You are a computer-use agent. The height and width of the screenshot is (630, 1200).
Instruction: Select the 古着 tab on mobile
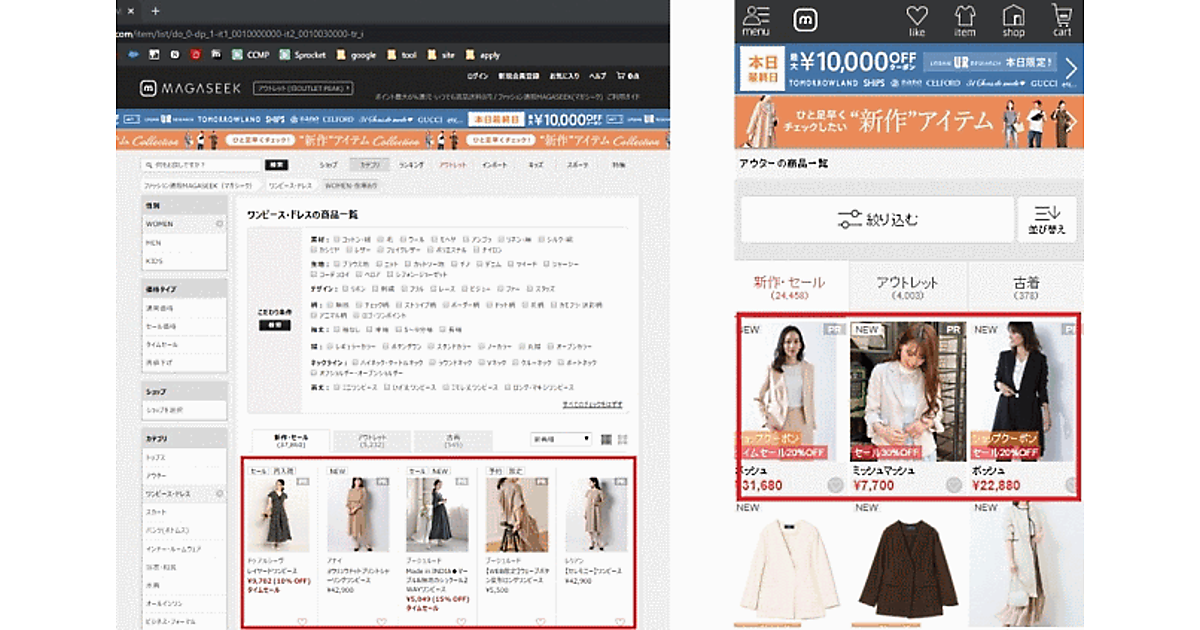click(1026, 289)
